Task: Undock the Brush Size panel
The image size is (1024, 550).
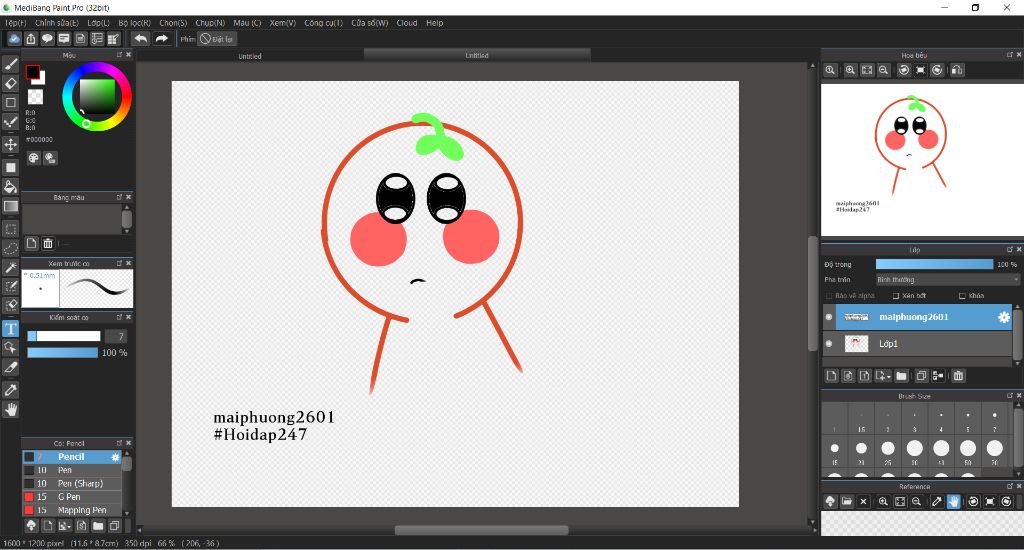Action: click(x=1010, y=396)
